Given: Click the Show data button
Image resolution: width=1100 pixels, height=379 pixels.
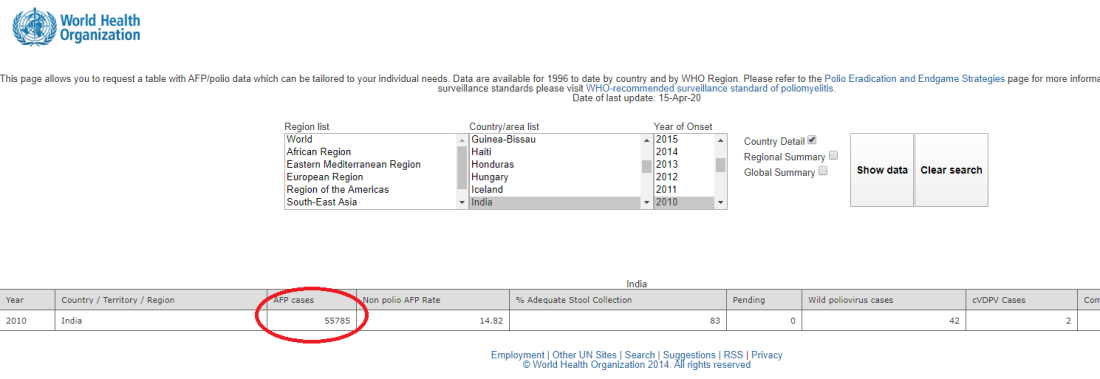Looking at the screenshot, I should click(882, 170).
